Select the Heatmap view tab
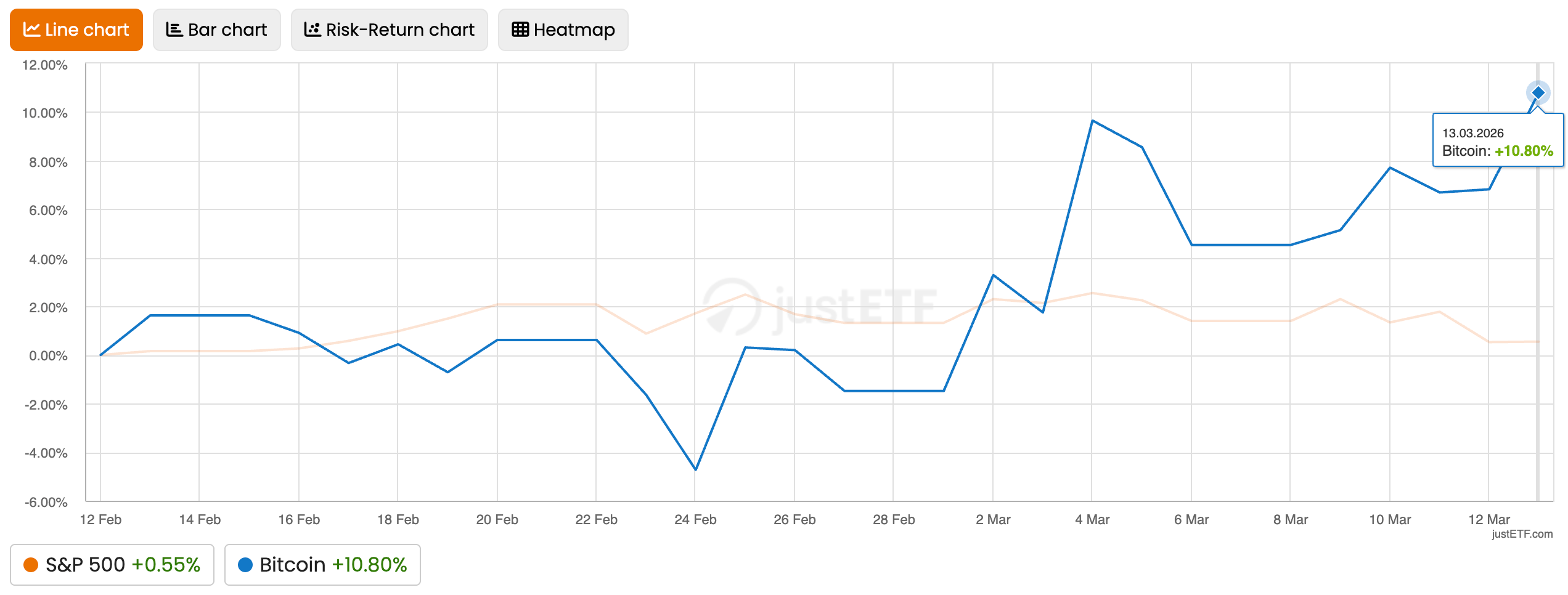The width and height of the screenshot is (1568, 595). pyautogui.click(x=563, y=30)
